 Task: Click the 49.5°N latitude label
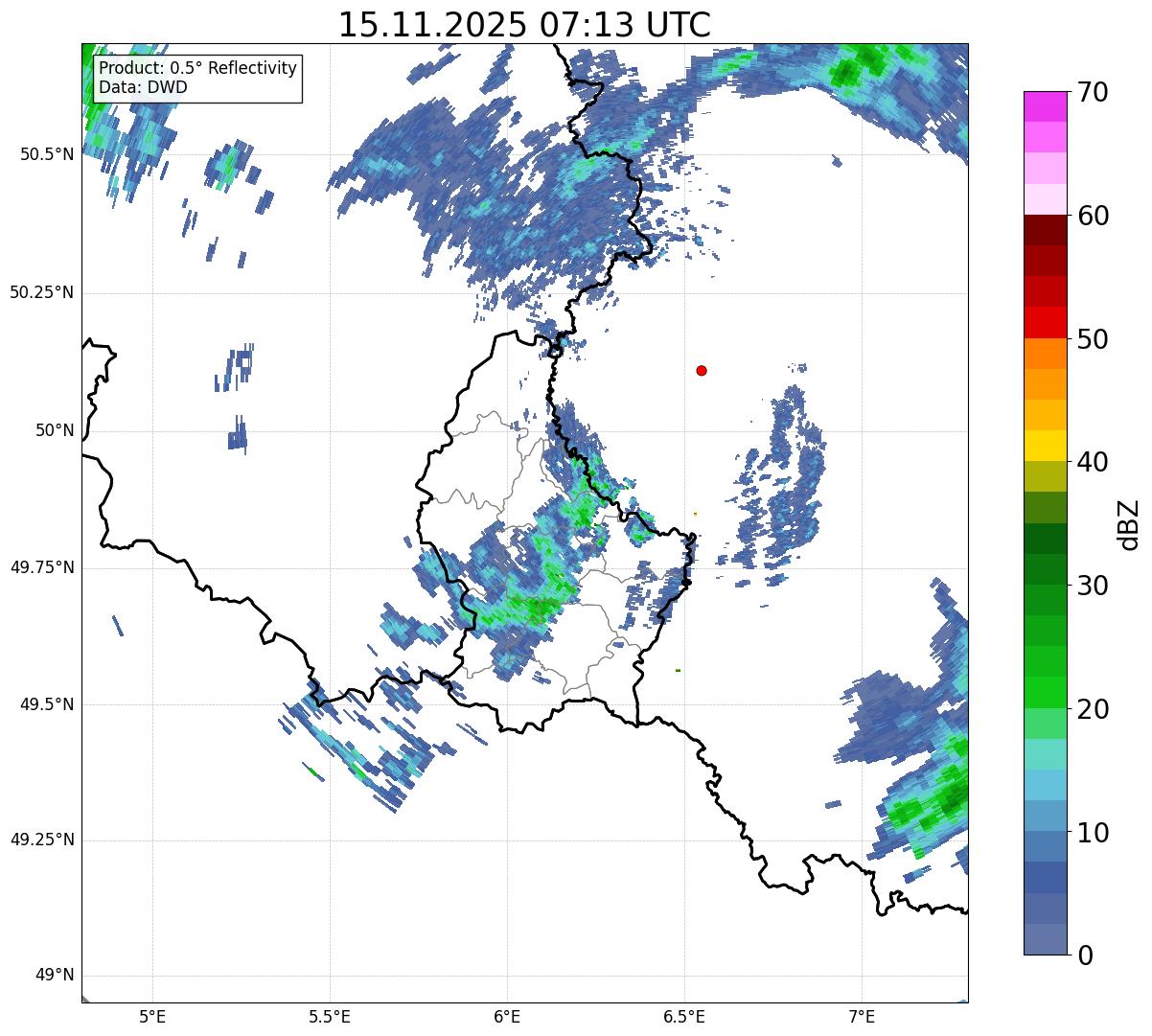pos(46,704)
